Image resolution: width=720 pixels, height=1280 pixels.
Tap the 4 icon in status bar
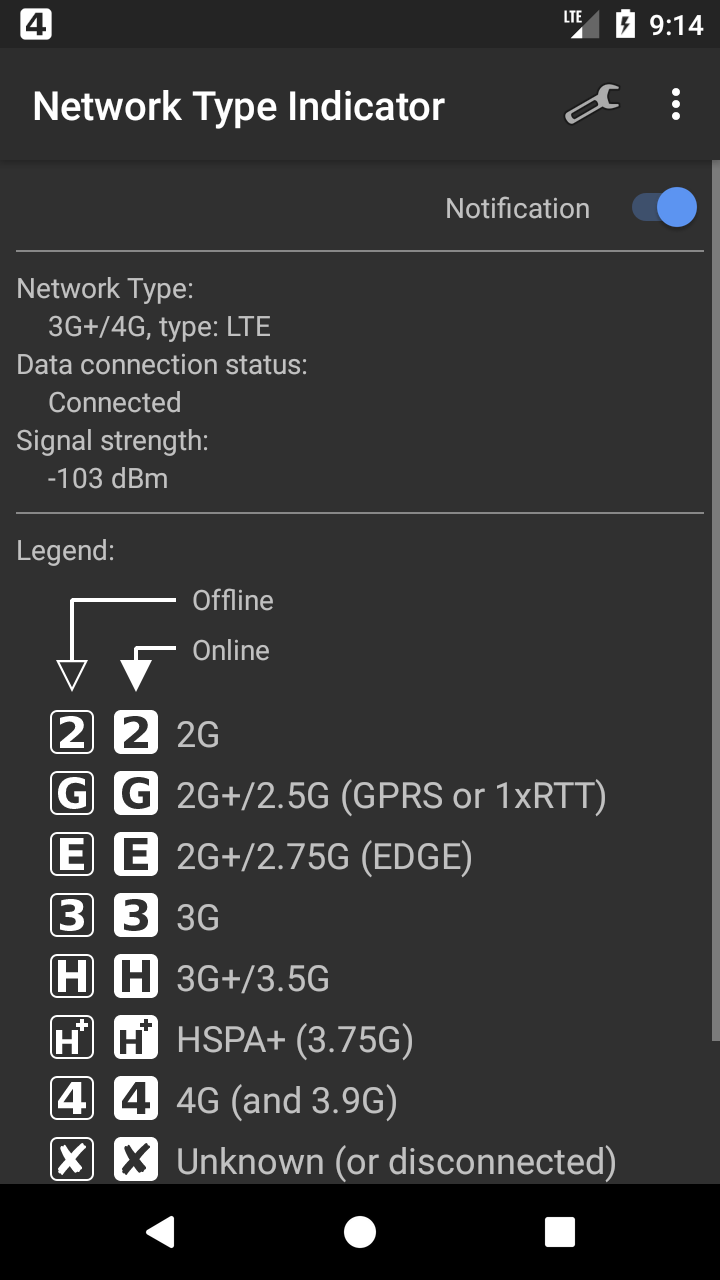pos(36,24)
